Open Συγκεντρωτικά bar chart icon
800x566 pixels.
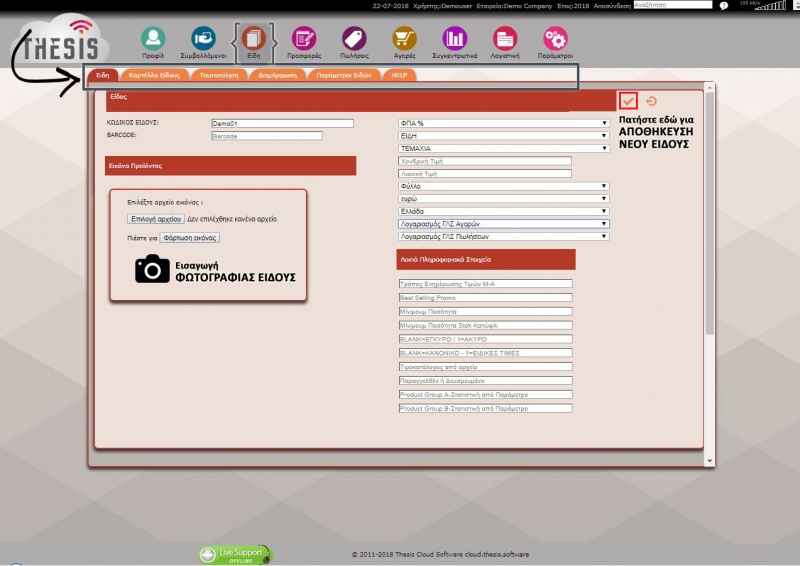[x=455, y=39]
